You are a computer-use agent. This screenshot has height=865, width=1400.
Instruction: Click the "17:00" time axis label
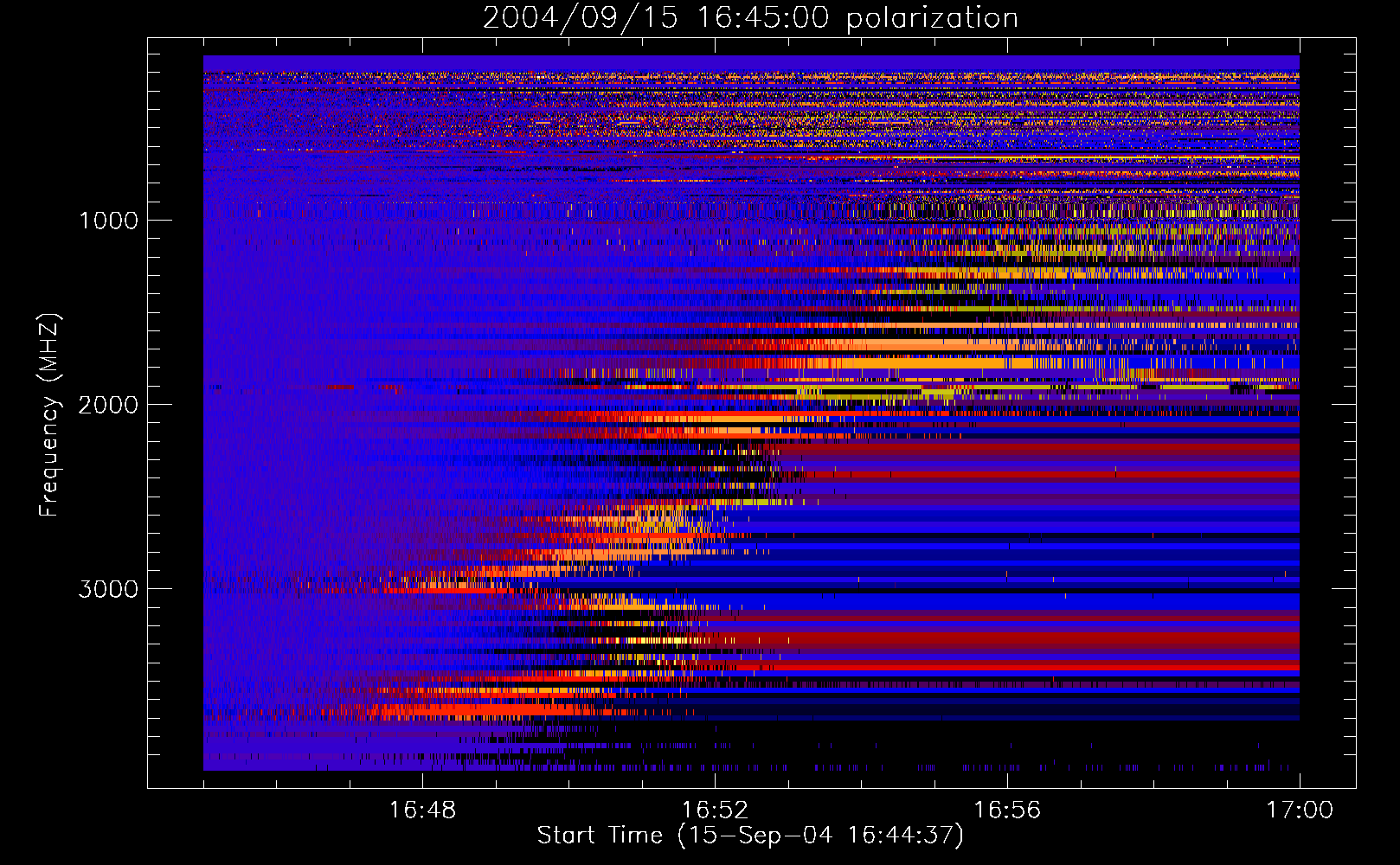pos(1300,810)
